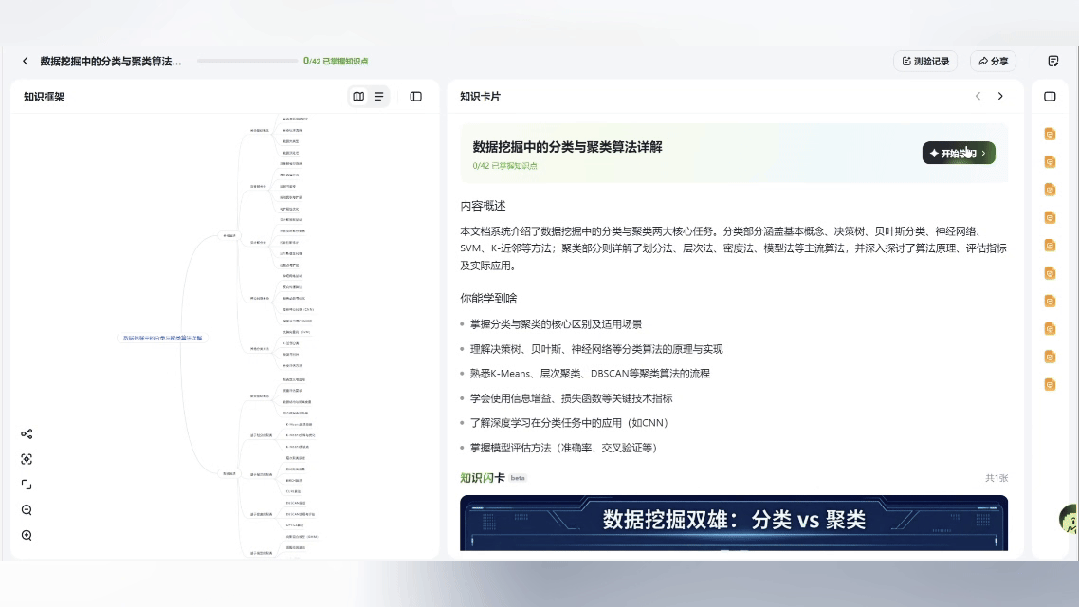
Task: Click the 开始学习 button
Action: point(957,152)
